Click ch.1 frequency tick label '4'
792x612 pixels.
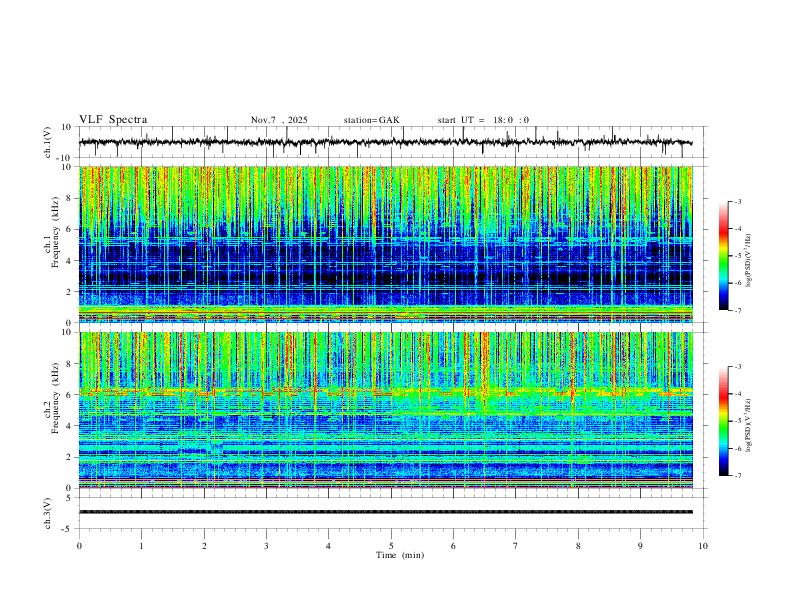[x=71, y=261]
